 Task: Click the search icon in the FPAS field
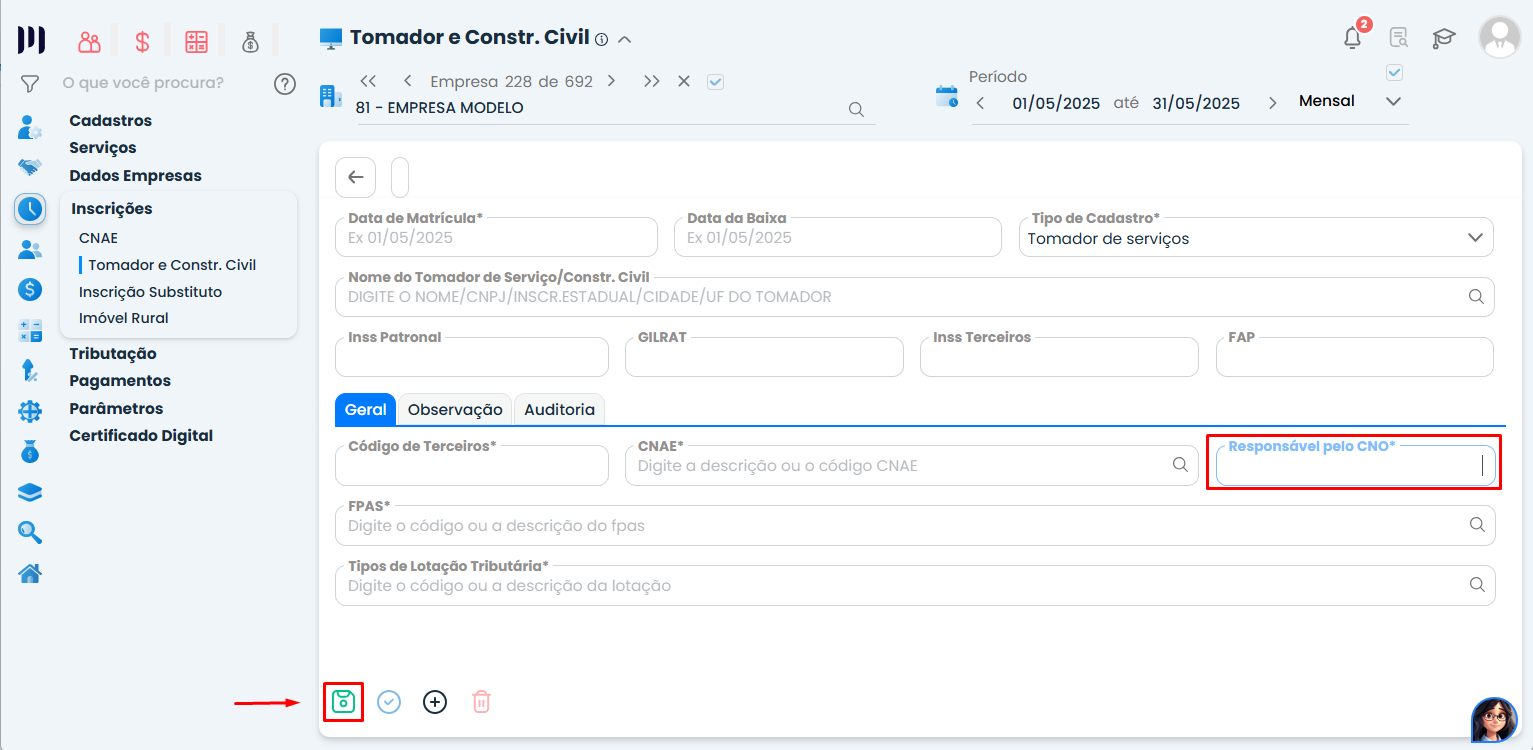tap(1477, 525)
